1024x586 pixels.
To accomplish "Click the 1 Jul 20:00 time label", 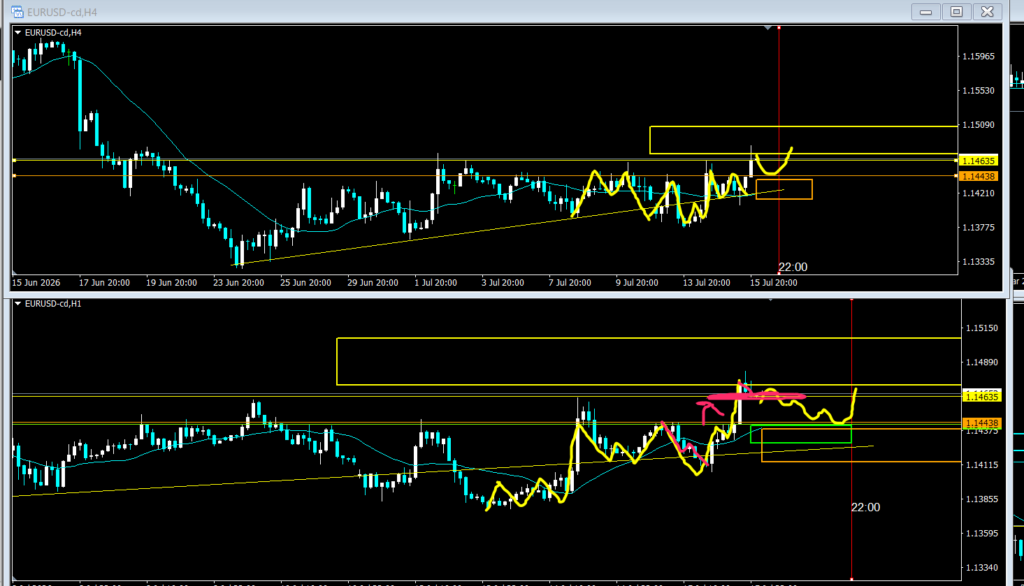I will click(x=436, y=283).
